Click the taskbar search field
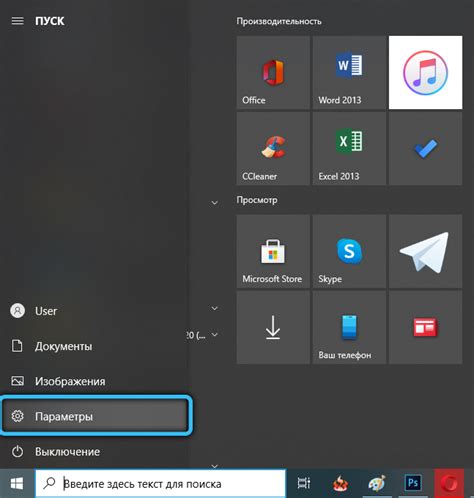This screenshot has width=474, height=498. tap(160, 483)
